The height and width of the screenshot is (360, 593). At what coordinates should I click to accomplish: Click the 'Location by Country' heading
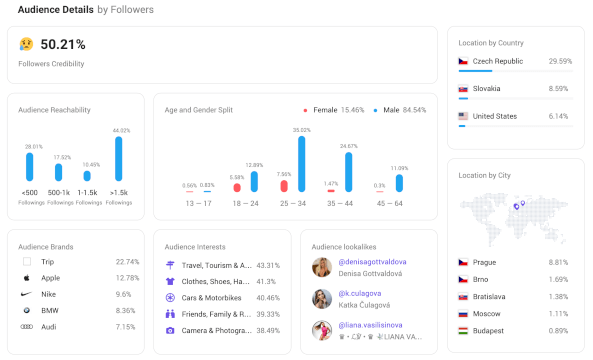[x=491, y=43]
